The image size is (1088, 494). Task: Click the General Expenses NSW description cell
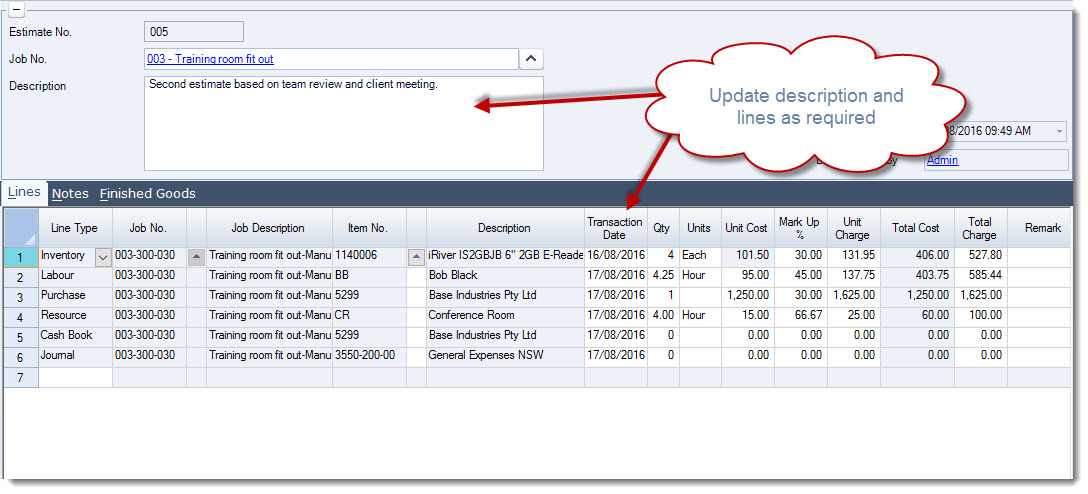[505, 356]
